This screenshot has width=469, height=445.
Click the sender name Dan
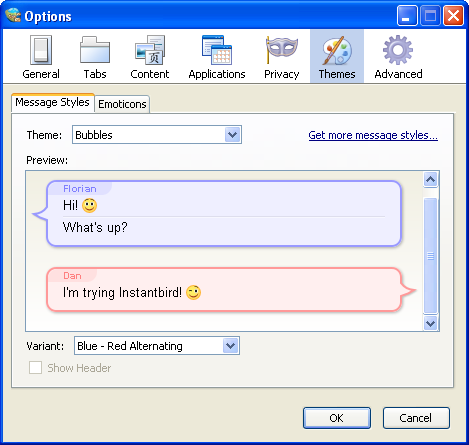click(72, 276)
